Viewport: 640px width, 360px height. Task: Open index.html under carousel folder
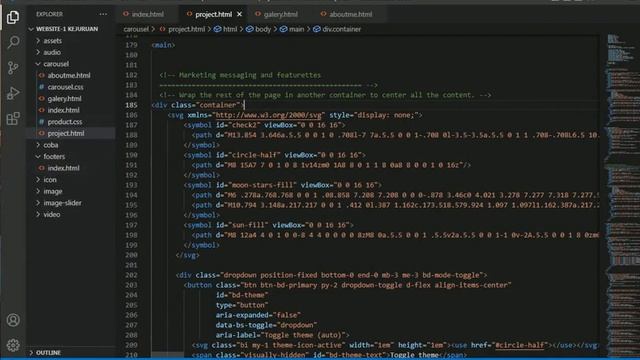63,110
